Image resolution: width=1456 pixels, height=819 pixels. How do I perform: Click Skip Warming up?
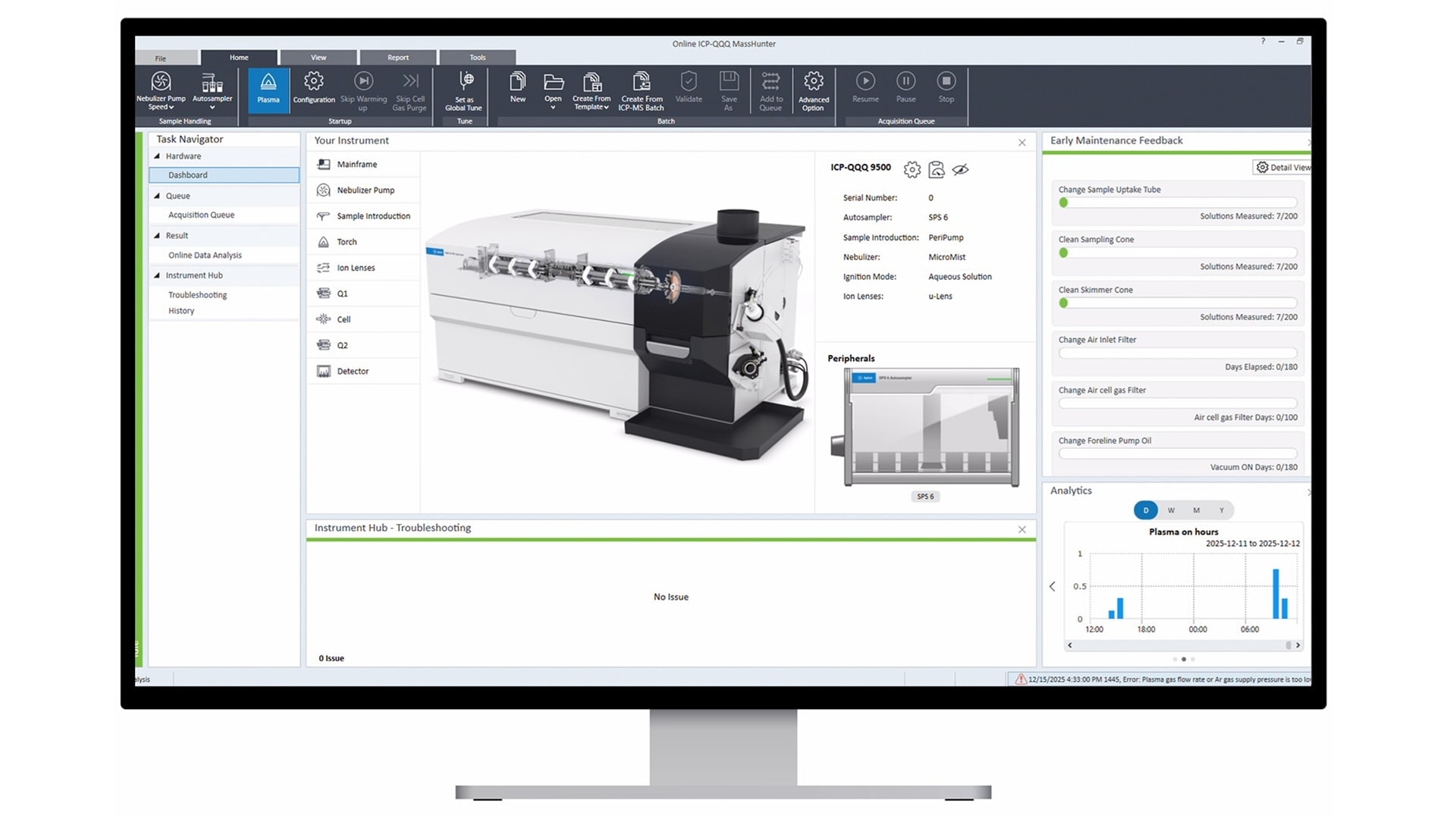coord(363,90)
